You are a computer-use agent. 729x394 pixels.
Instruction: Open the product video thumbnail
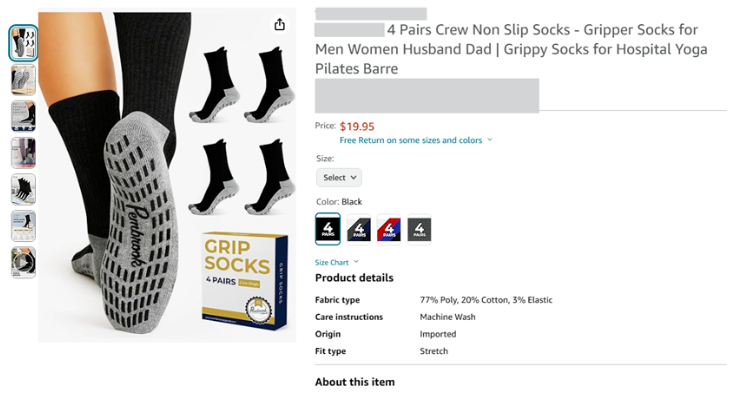[23, 262]
